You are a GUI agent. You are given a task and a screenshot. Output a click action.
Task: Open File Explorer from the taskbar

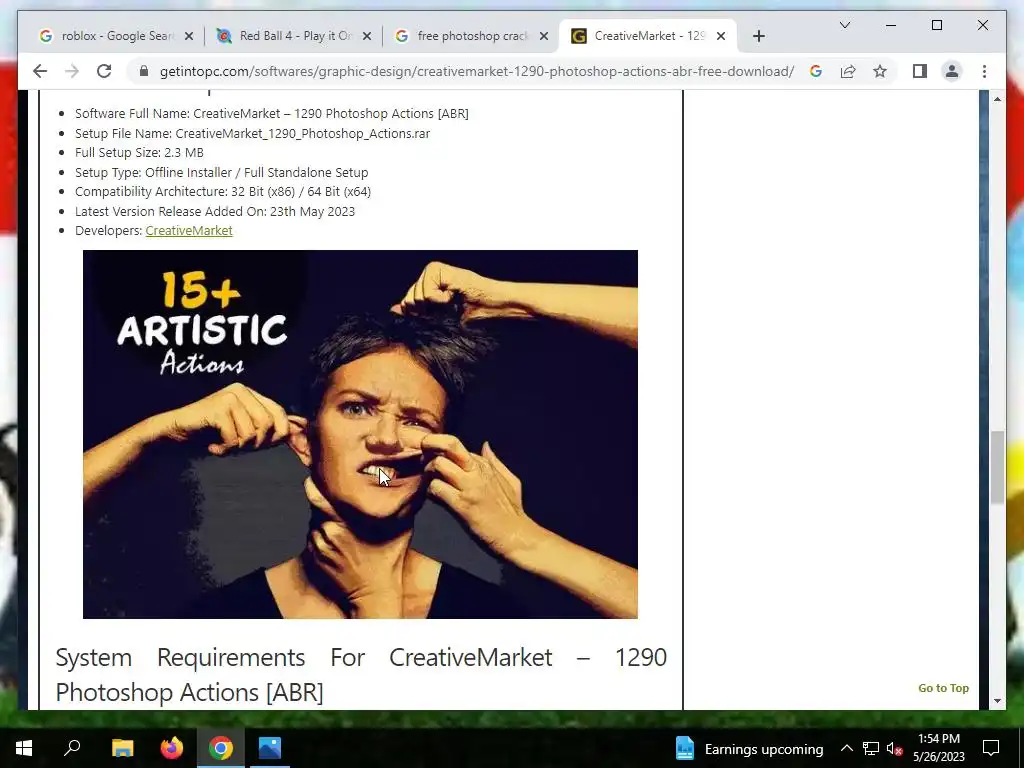123,748
